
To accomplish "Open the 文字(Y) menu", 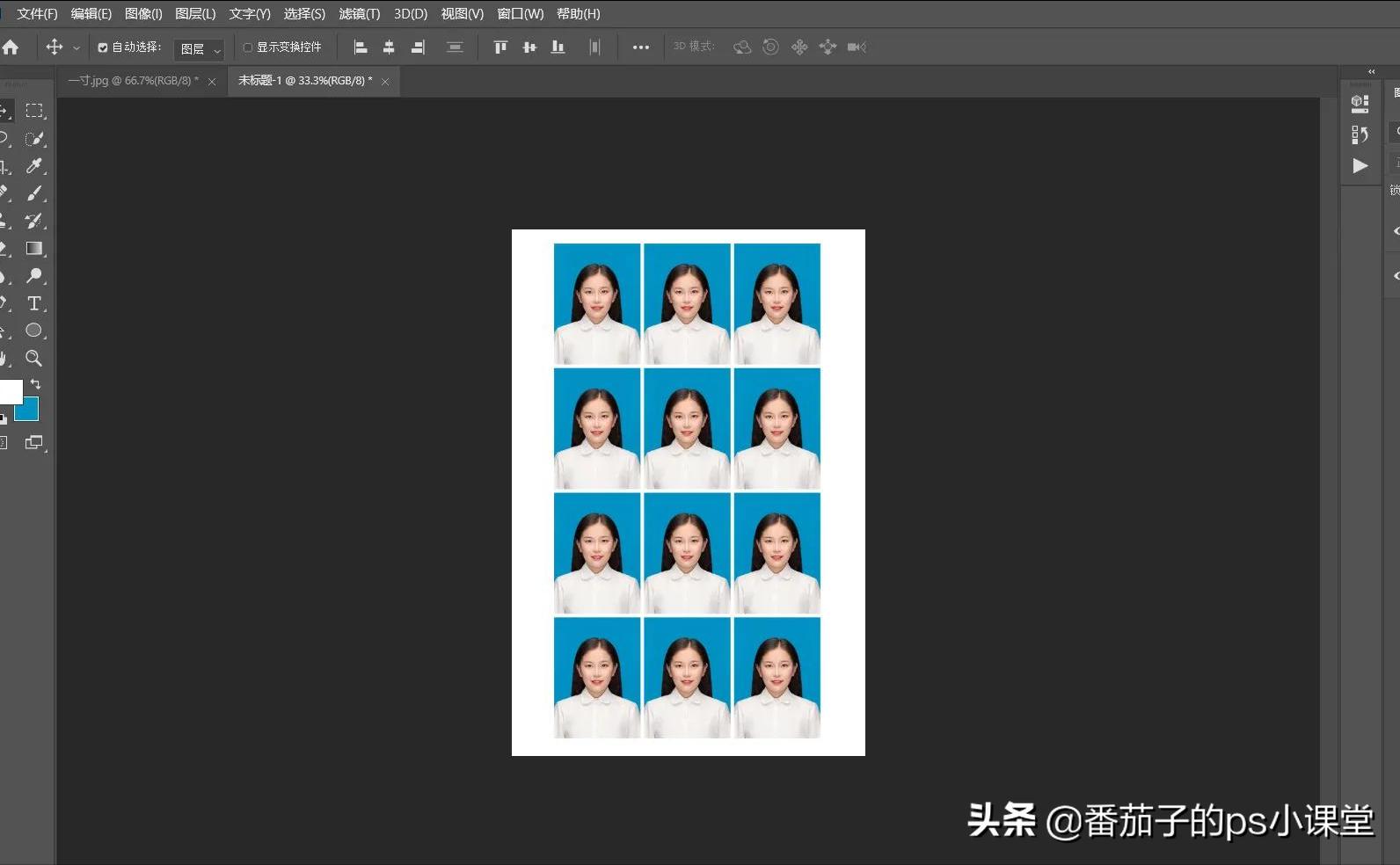I will (250, 14).
